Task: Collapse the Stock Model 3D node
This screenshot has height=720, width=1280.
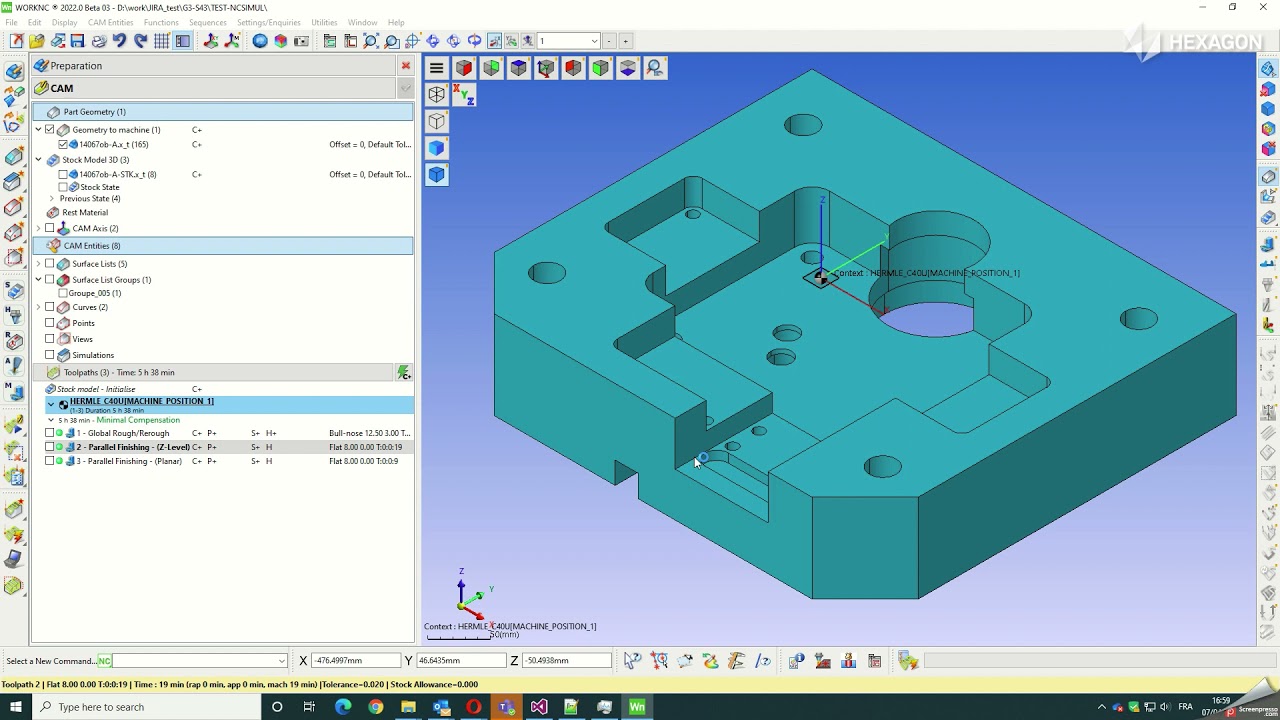Action: click(38, 159)
